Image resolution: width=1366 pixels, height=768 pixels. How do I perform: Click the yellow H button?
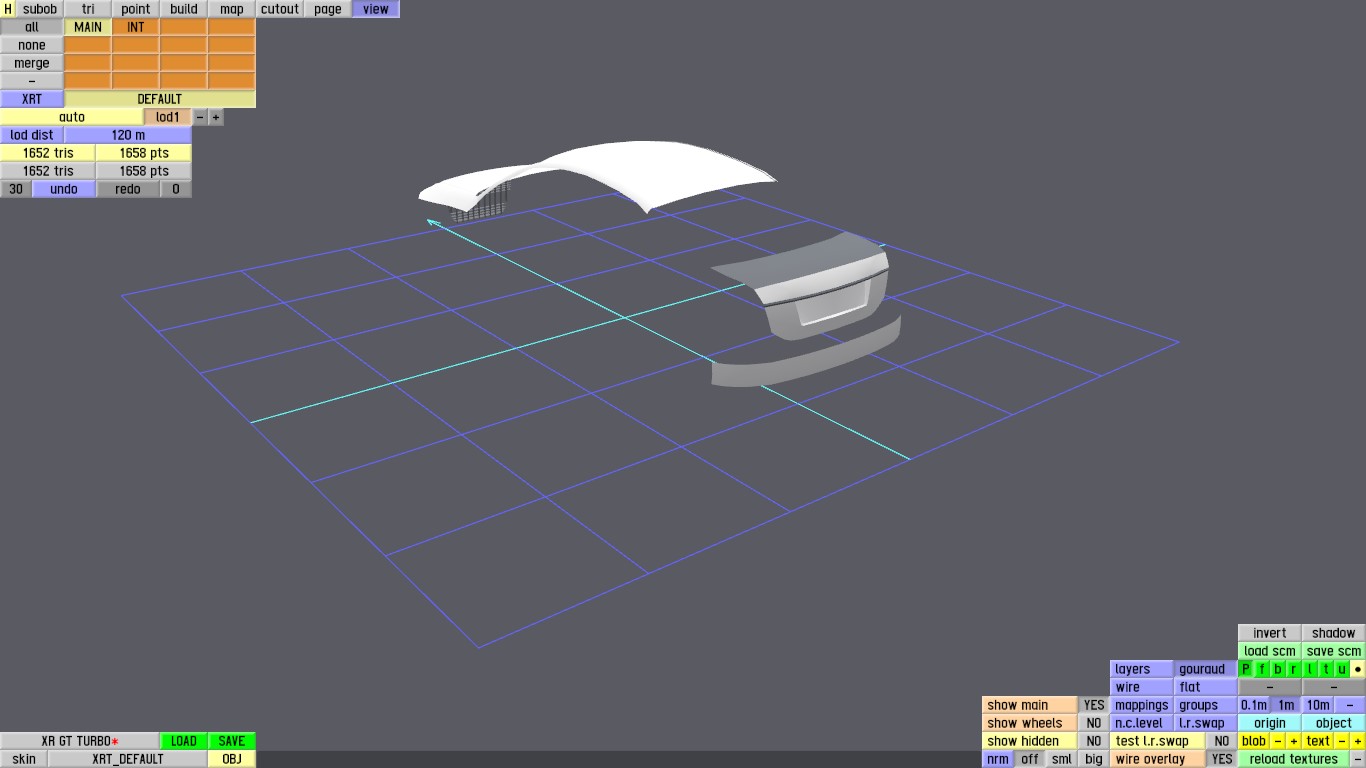(x=8, y=9)
